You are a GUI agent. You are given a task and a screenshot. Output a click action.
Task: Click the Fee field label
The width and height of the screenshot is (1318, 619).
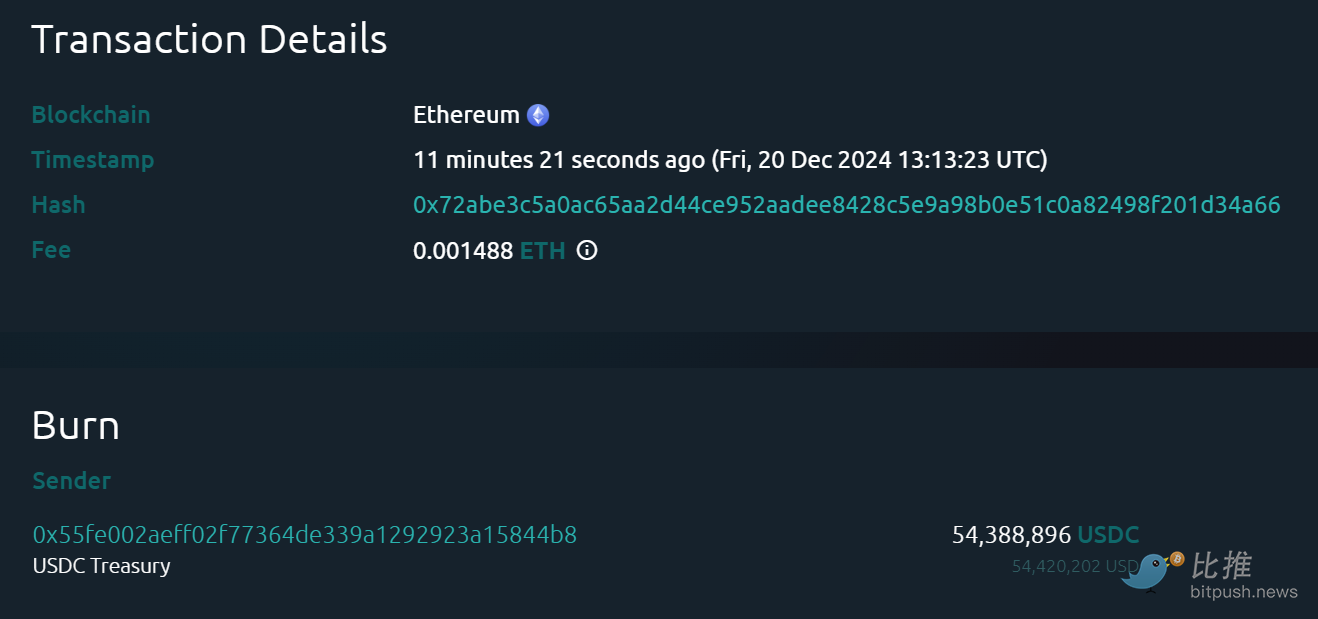click(51, 250)
